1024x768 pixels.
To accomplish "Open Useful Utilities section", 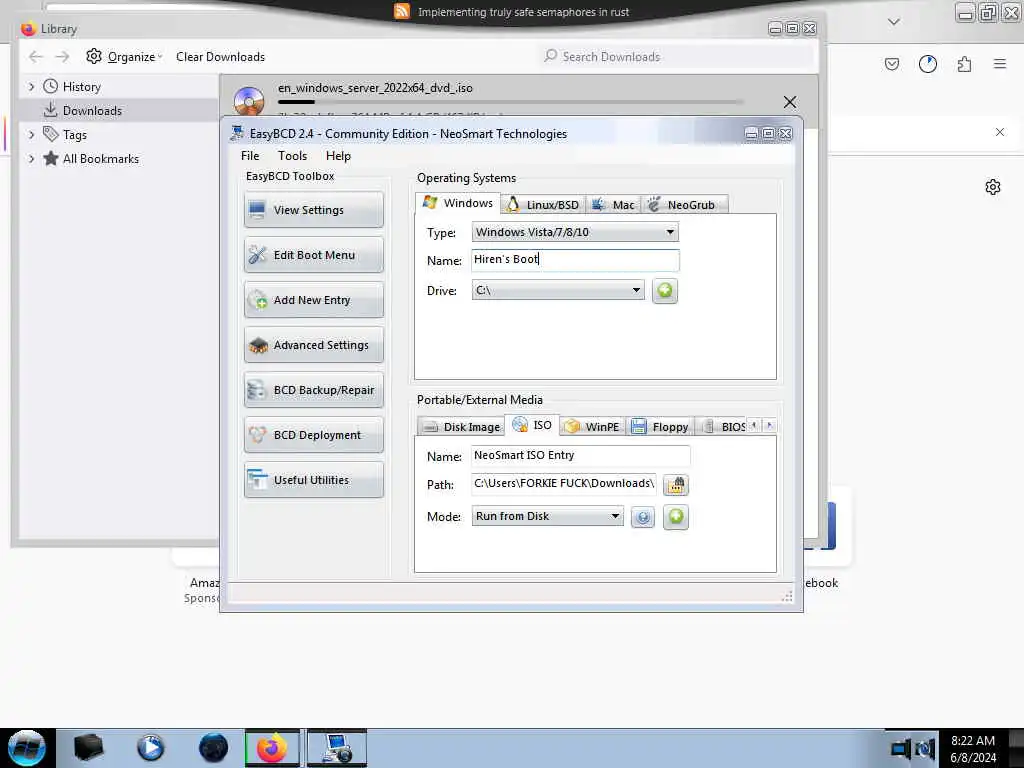I will point(314,480).
